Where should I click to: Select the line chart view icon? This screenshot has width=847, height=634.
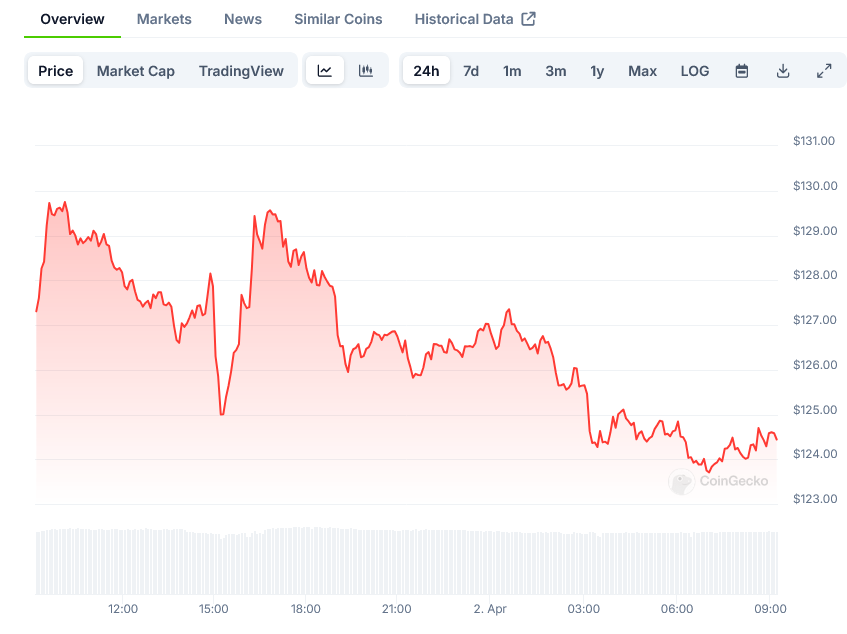point(325,70)
